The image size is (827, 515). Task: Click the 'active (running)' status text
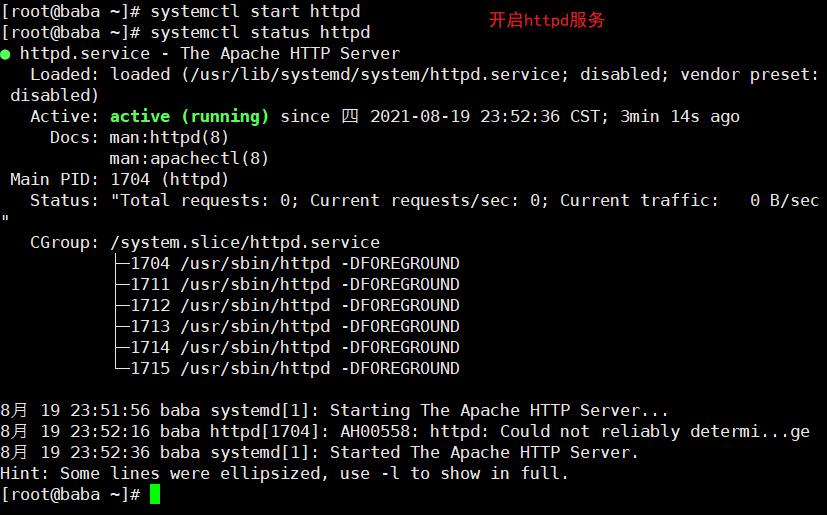pyautogui.click(x=189, y=117)
